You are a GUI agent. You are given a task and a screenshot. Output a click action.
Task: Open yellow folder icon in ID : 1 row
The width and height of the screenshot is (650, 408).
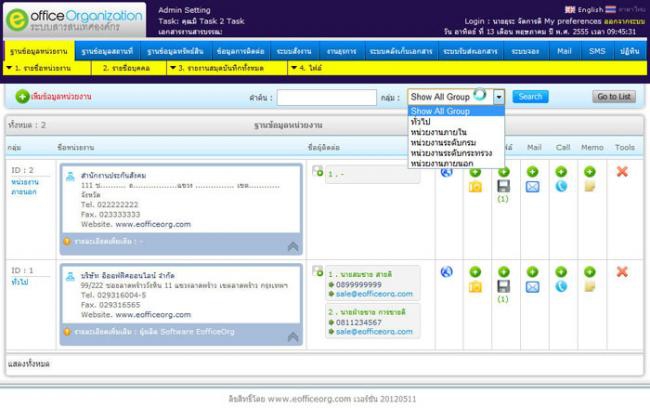[x=475, y=287]
